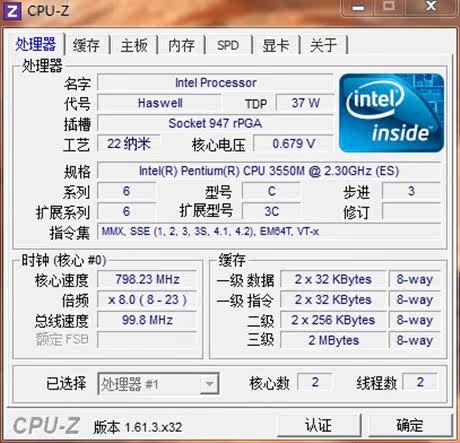This screenshot has height=443, width=460.
Task: Click the CPU-Z purple Z title icon
Action: [12, 11]
